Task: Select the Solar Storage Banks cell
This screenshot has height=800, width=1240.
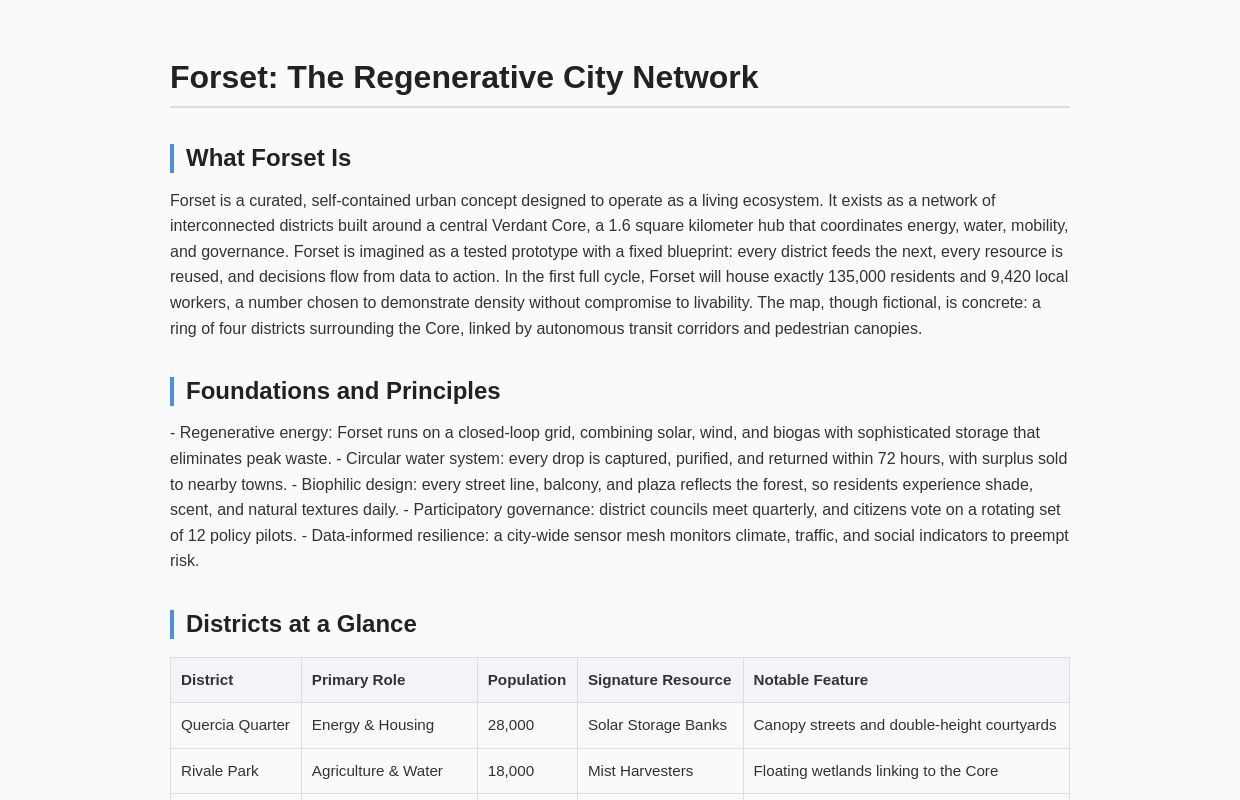Action: coord(657,725)
